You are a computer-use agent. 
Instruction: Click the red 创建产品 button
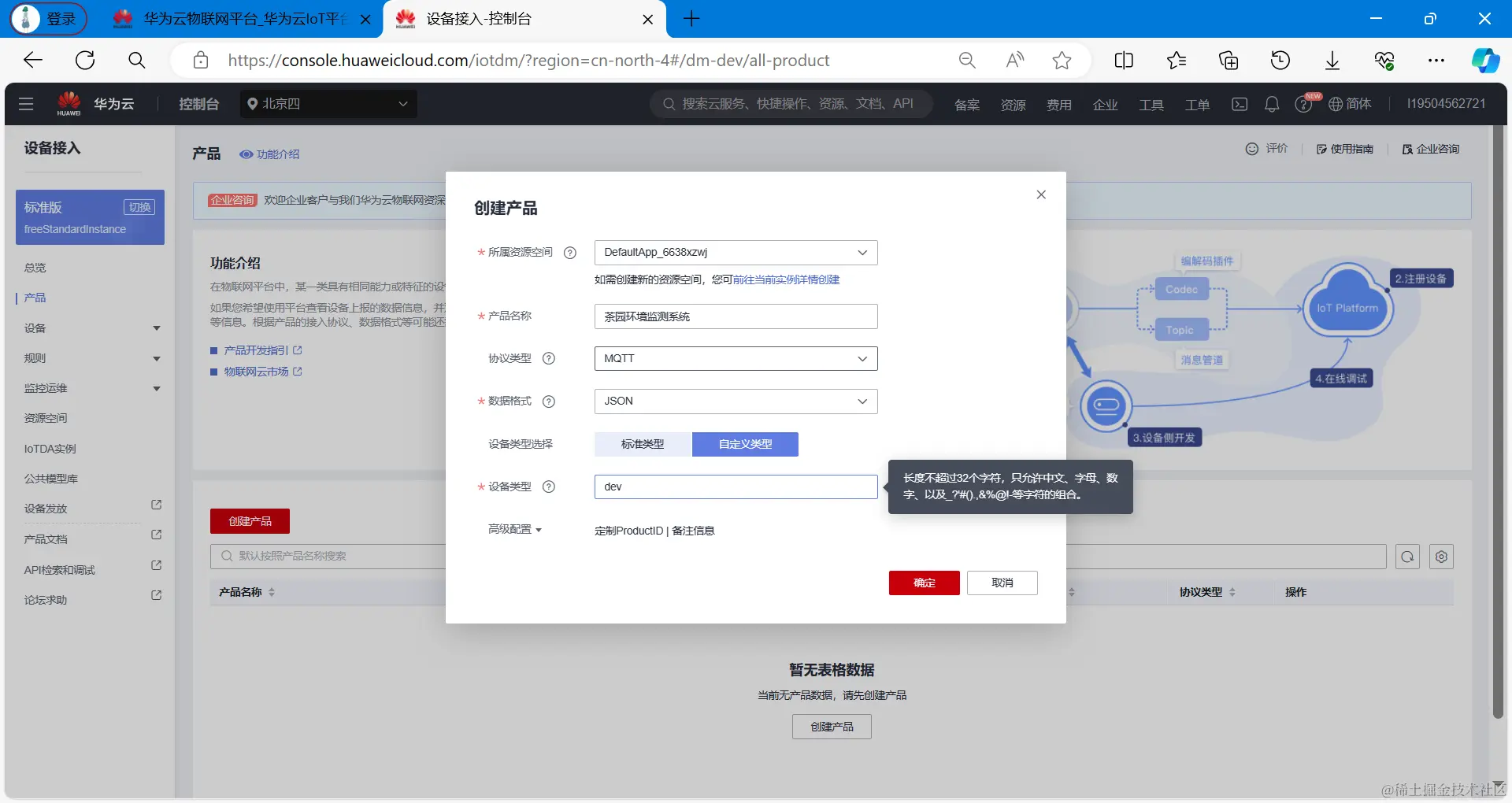(250, 521)
